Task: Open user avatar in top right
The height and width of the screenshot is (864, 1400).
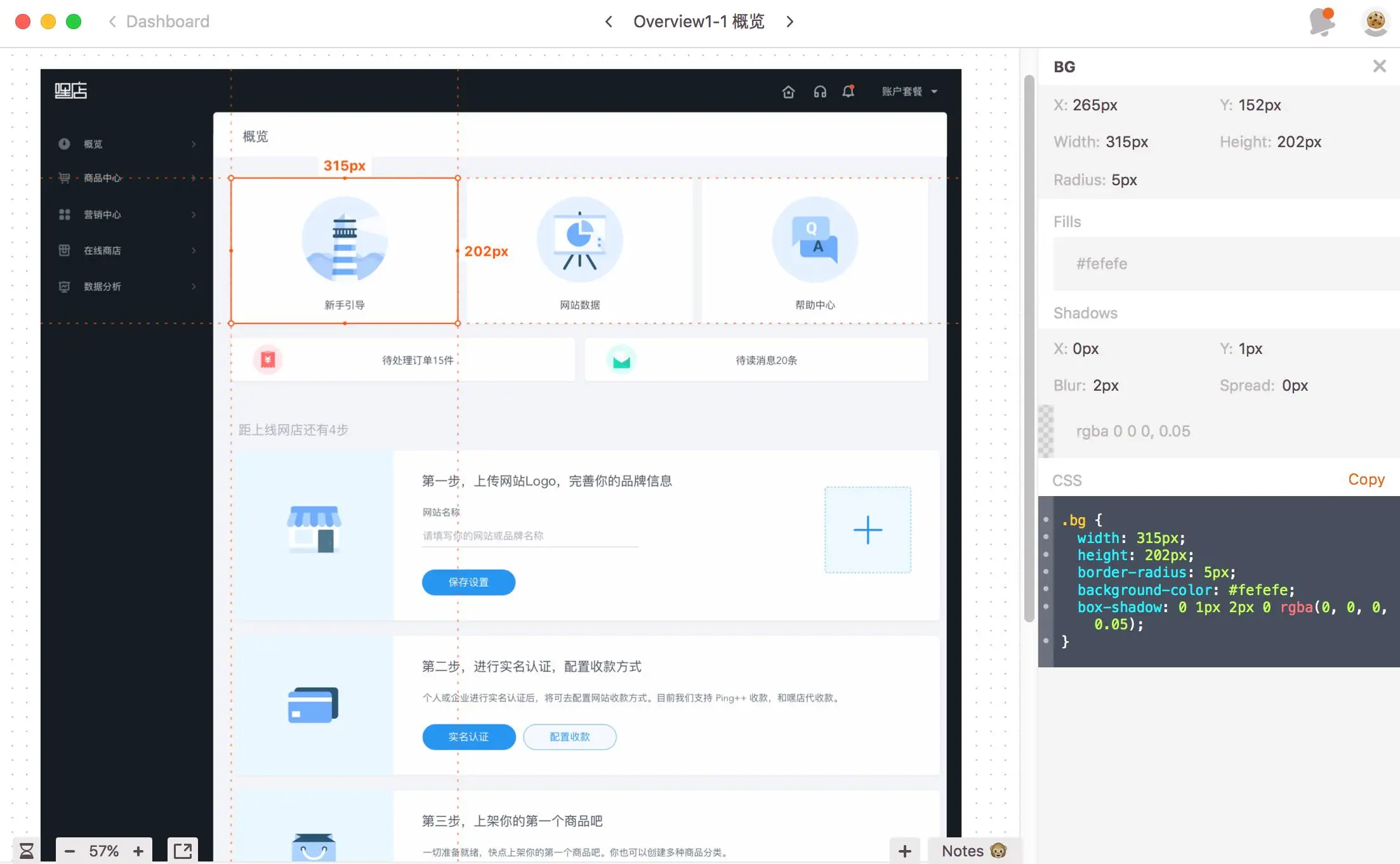Action: click(x=1375, y=22)
